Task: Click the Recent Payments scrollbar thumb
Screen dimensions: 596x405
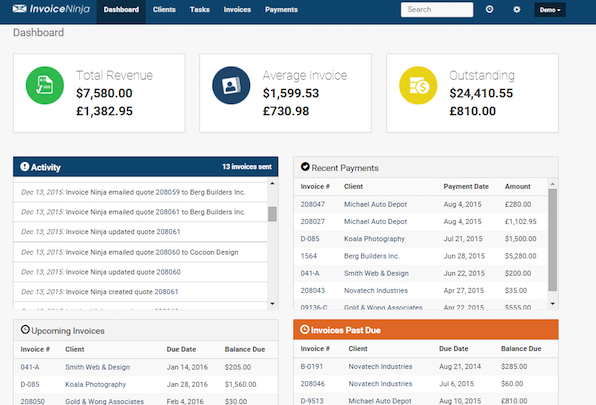Action: [x=553, y=240]
